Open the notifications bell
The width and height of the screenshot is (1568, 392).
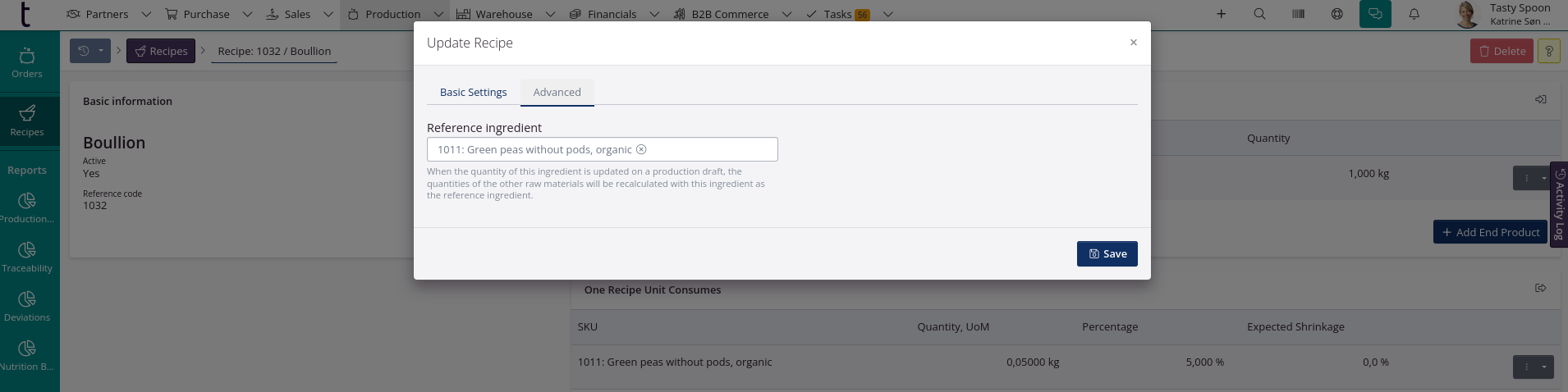pyautogui.click(x=1414, y=14)
